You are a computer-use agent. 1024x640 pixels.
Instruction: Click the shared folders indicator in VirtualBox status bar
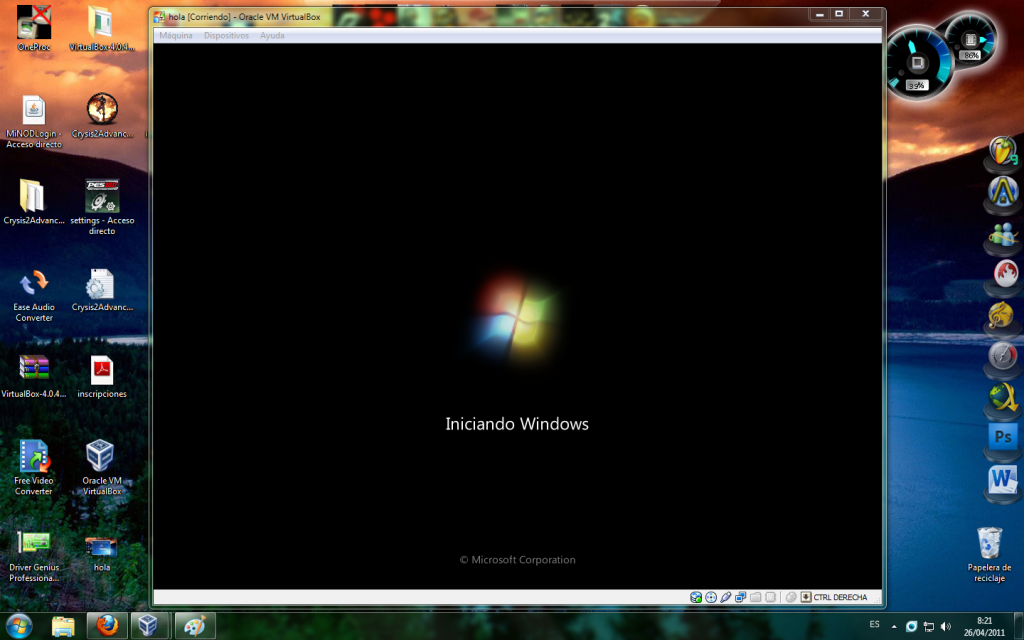pos(756,597)
